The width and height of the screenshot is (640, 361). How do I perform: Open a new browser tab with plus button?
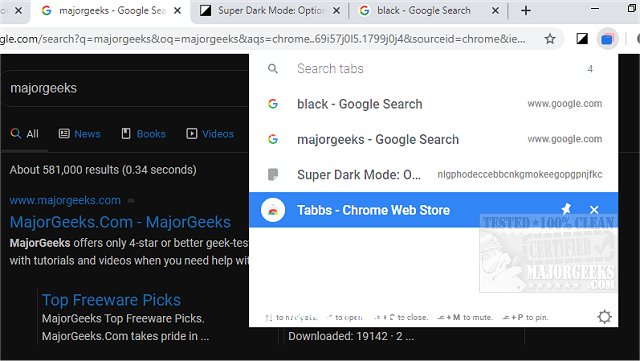526,11
